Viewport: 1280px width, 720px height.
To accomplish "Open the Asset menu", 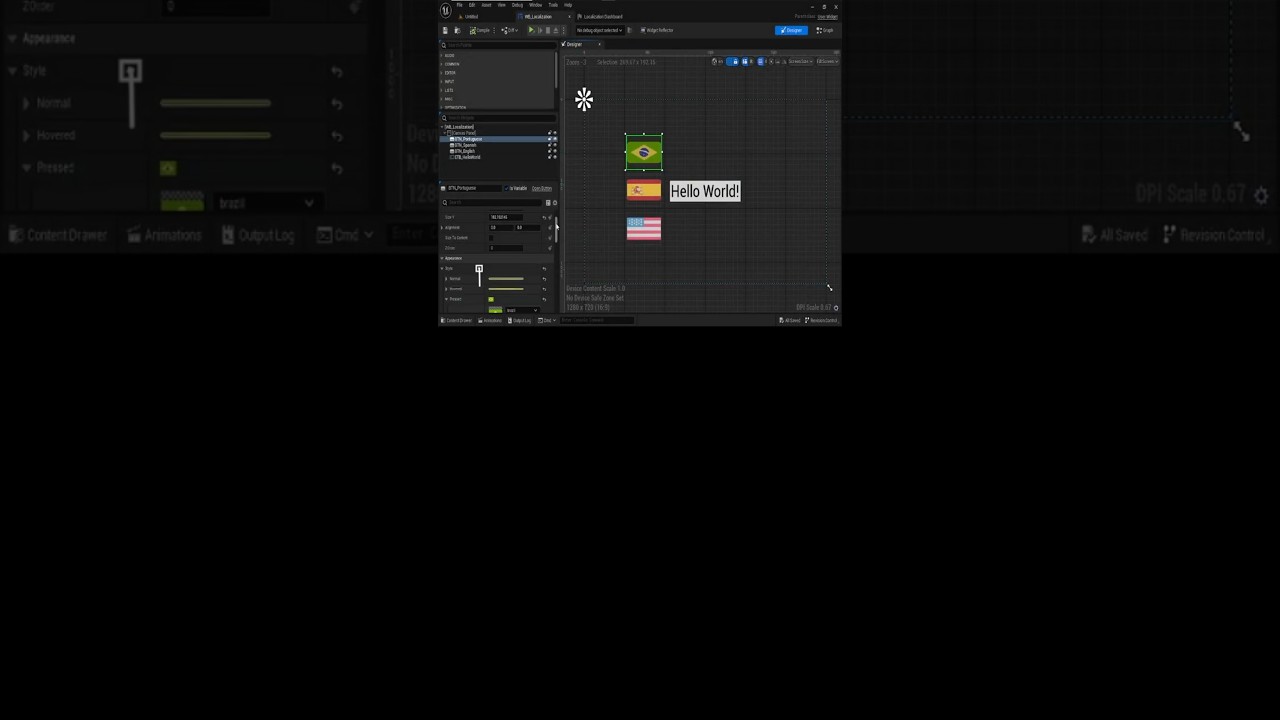I will click(x=486, y=5).
